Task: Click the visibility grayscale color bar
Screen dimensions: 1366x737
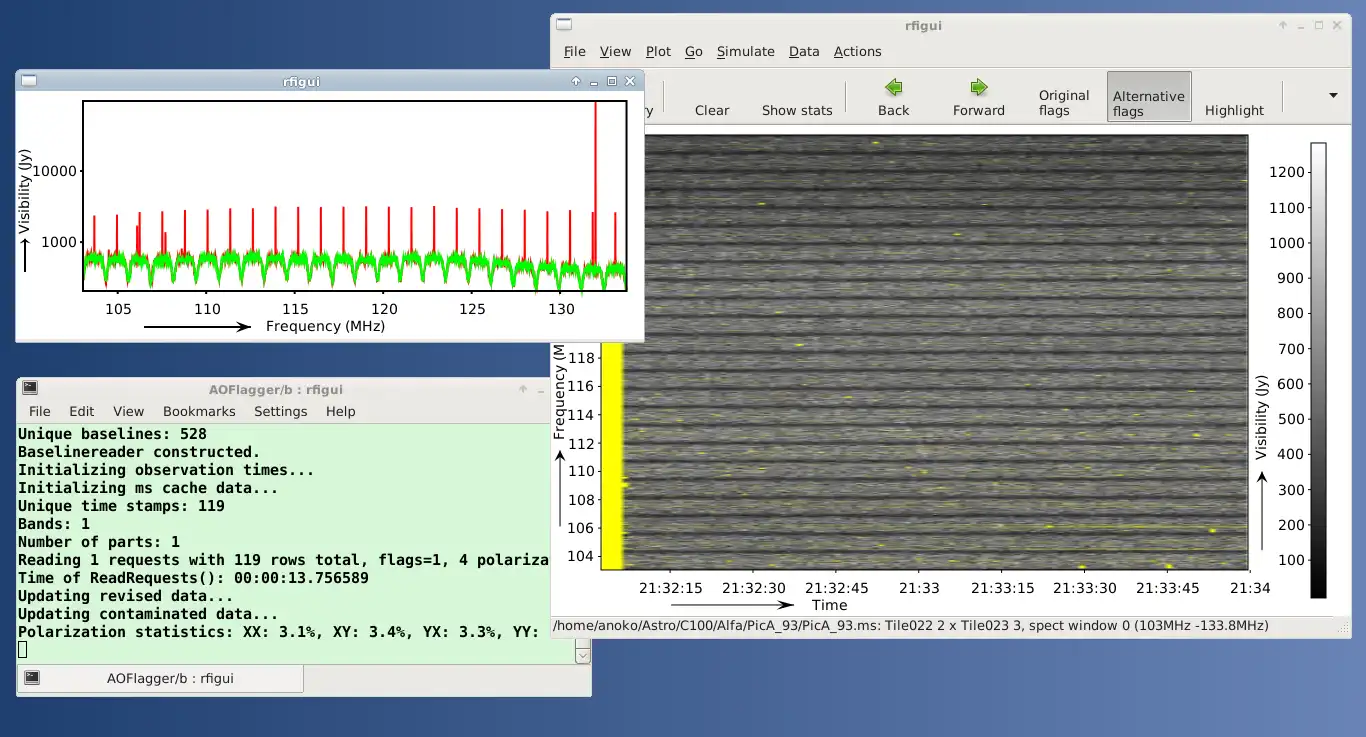Action: tap(1318, 370)
